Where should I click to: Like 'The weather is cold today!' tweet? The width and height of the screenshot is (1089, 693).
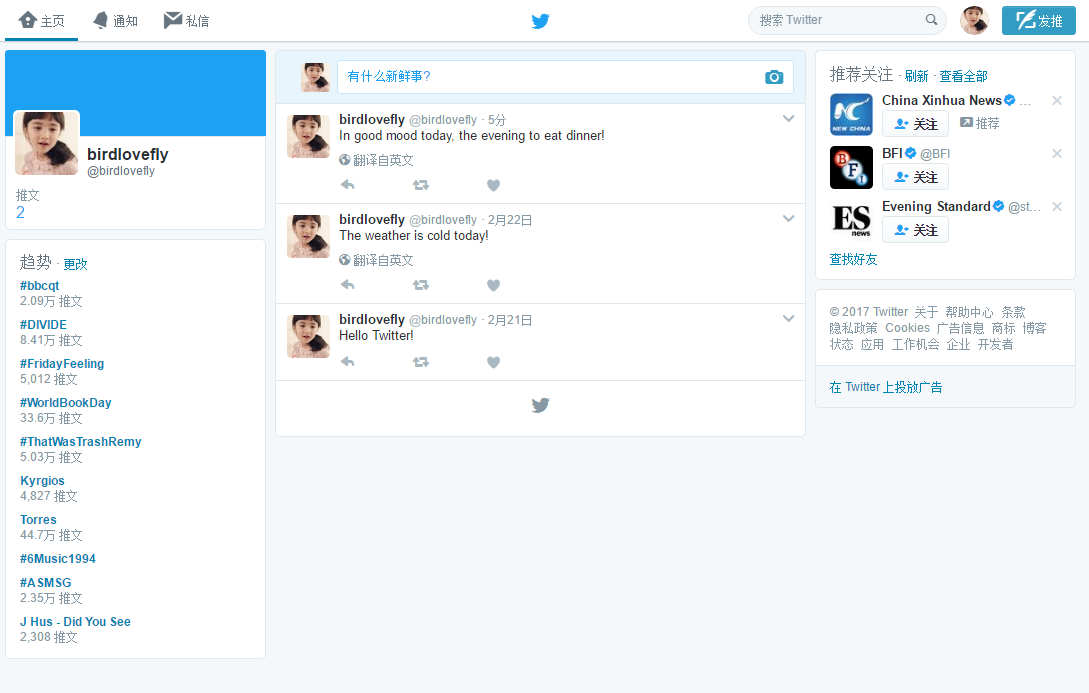pyautogui.click(x=493, y=285)
